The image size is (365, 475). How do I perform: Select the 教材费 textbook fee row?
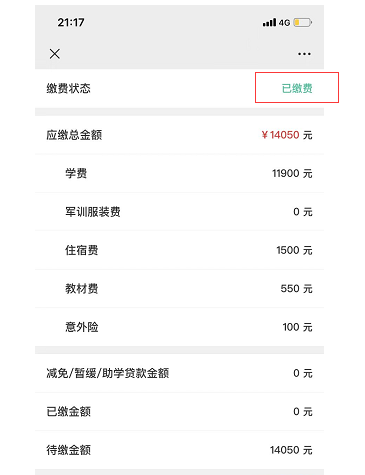179,289
